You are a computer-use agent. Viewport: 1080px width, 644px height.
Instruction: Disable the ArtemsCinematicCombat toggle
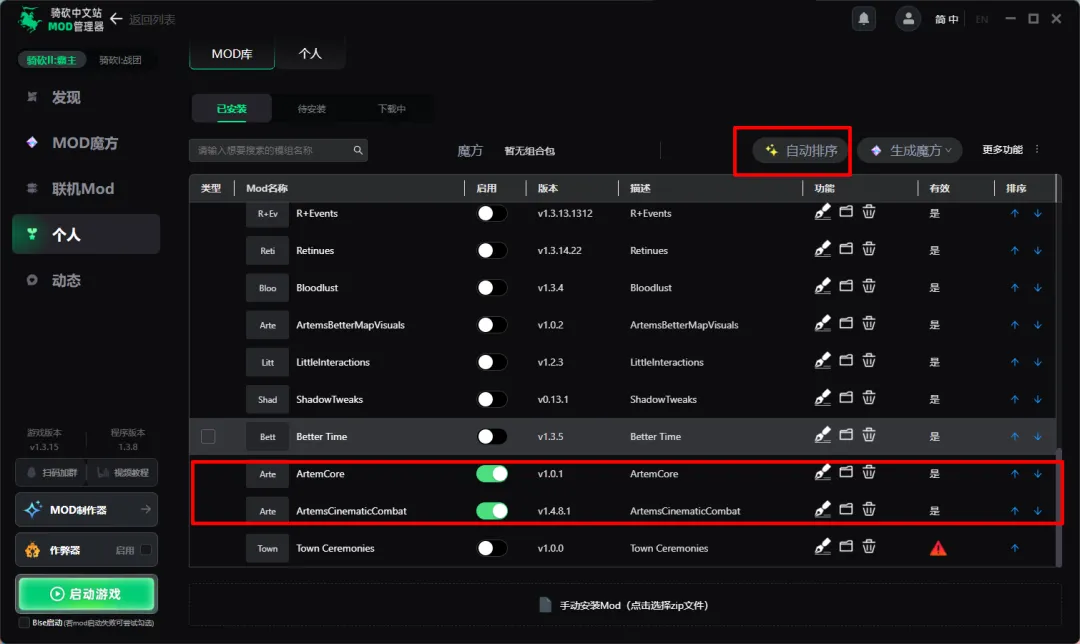coord(492,511)
